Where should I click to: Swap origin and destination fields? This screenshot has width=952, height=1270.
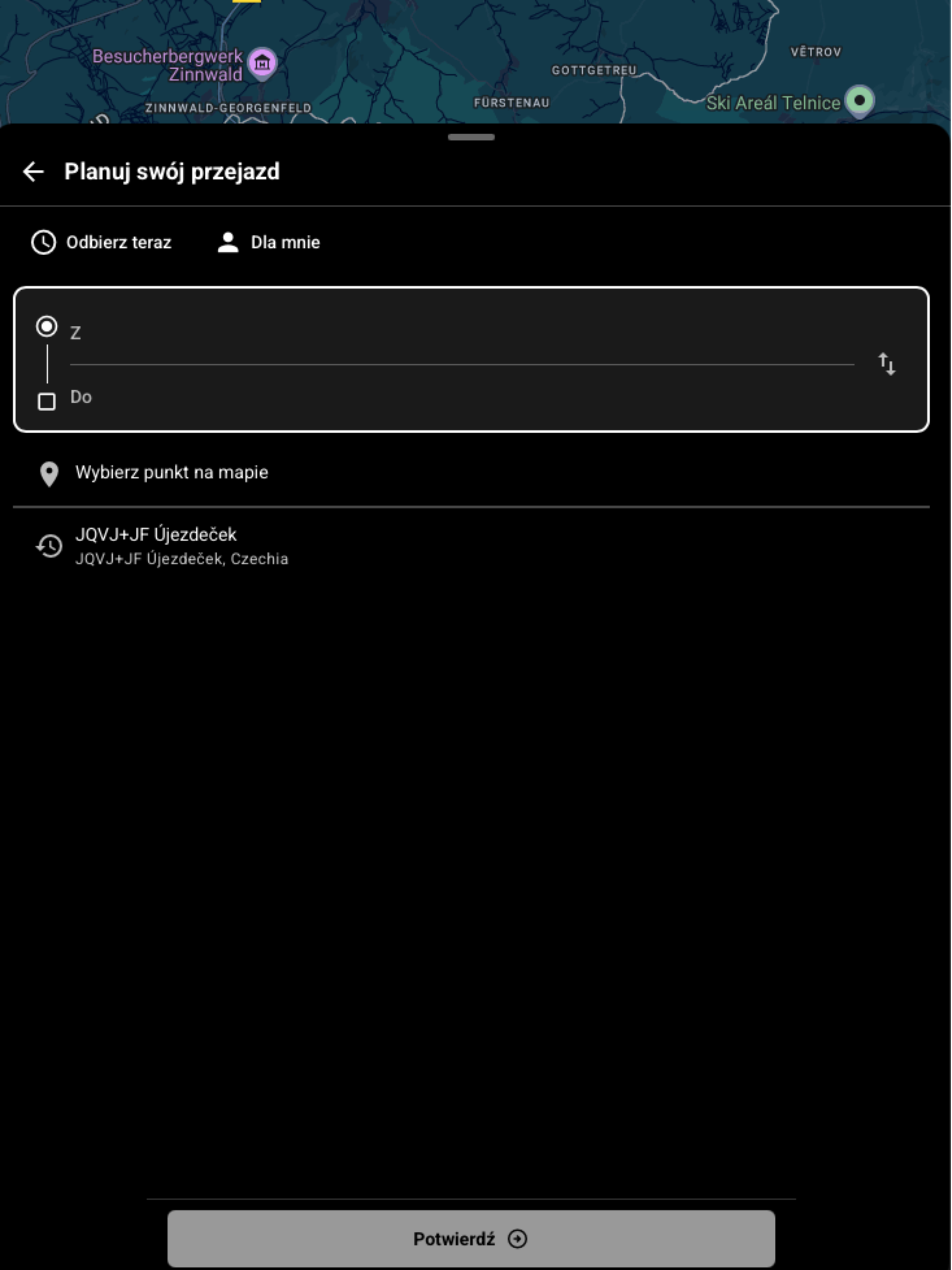pyautogui.click(x=887, y=364)
